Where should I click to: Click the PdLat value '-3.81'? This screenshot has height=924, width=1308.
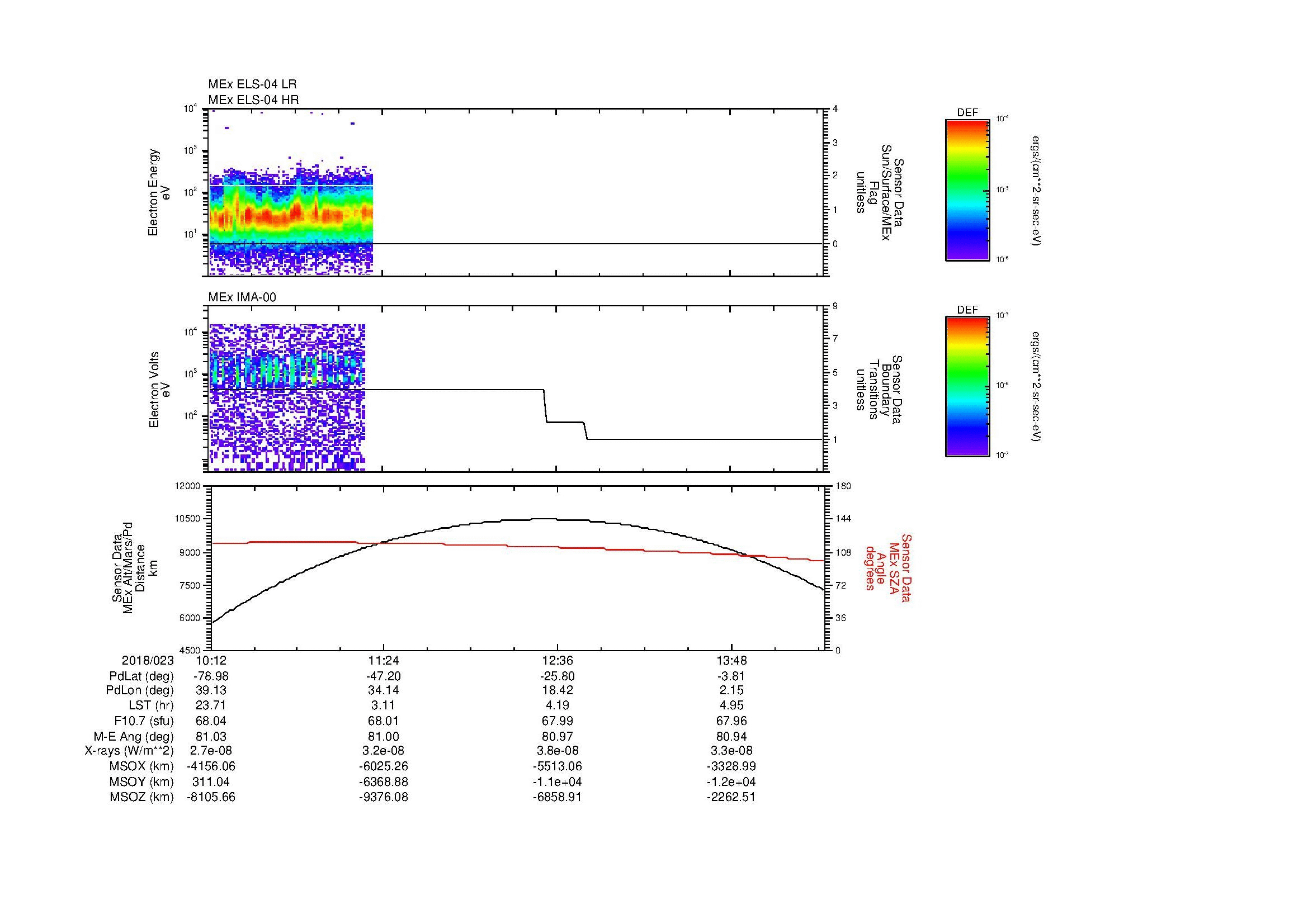730,676
